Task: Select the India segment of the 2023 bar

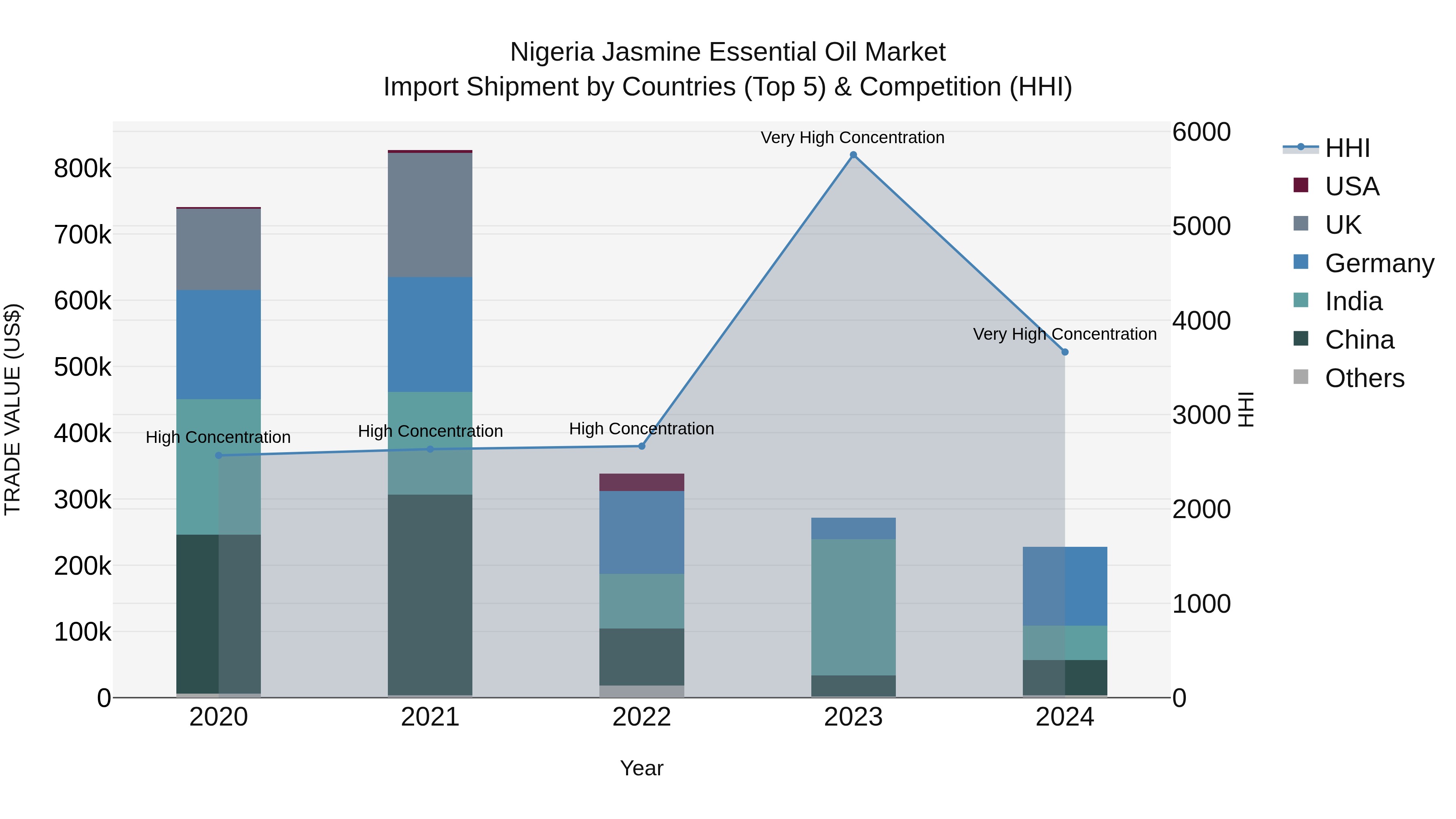Action: tap(853, 607)
